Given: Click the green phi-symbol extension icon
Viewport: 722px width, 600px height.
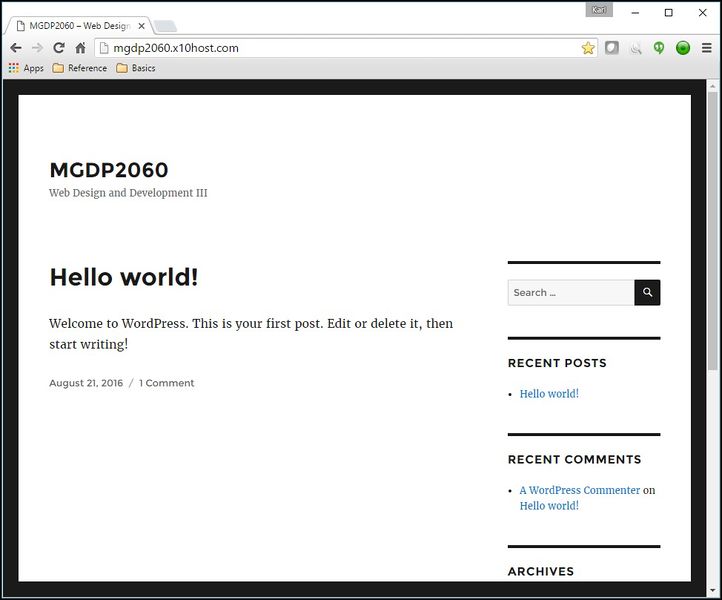Looking at the screenshot, I should point(659,48).
